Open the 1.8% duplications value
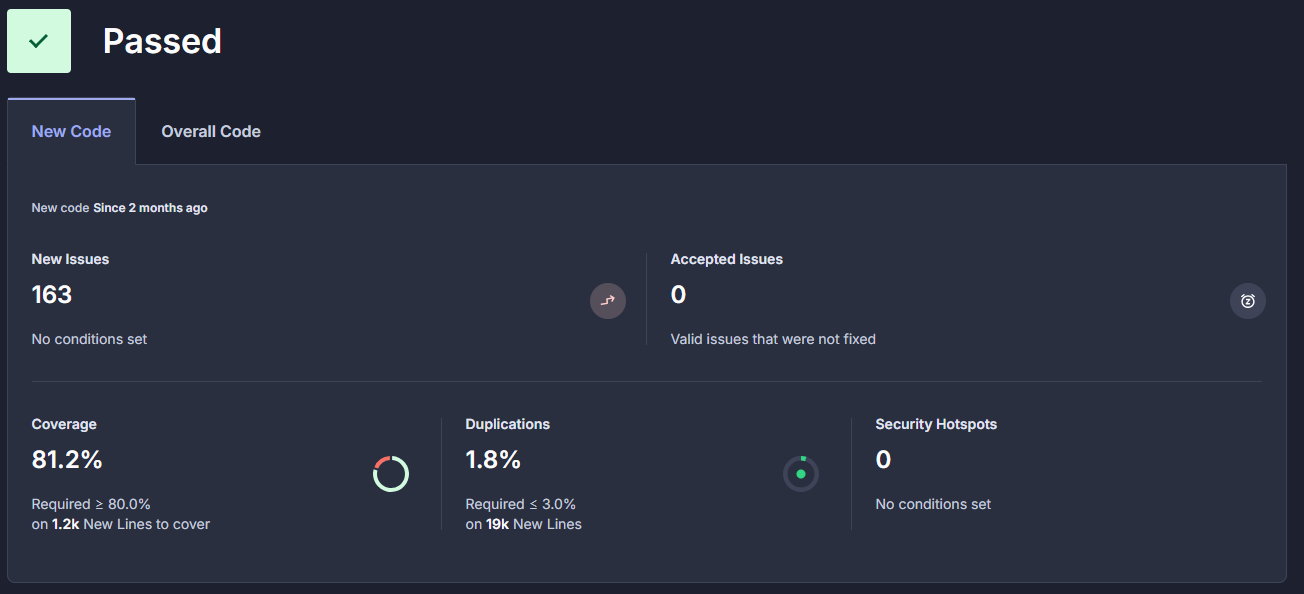The image size is (1304, 594). (x=493, y=460)
